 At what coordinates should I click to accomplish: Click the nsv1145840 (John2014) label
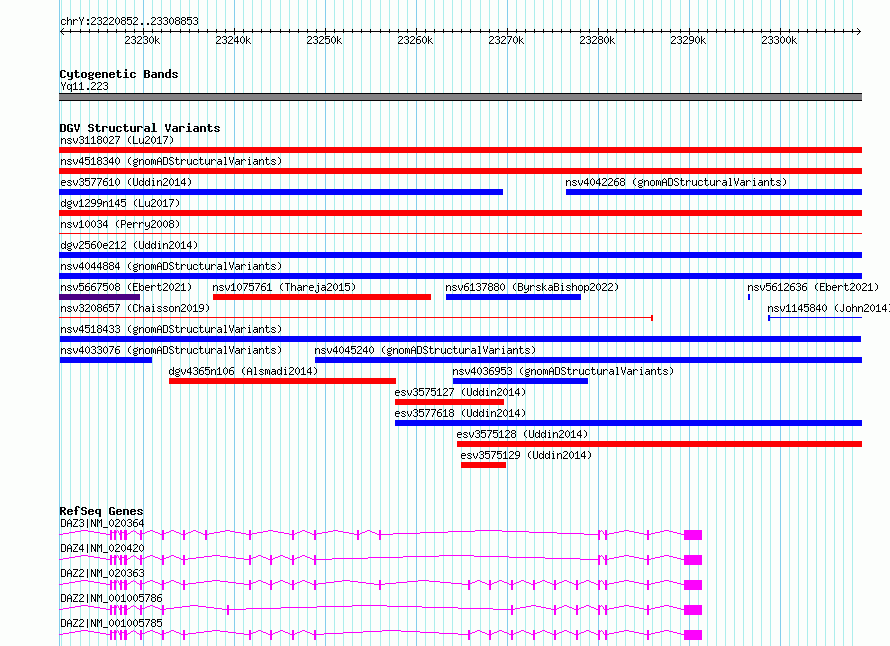[x=828, y=308]
